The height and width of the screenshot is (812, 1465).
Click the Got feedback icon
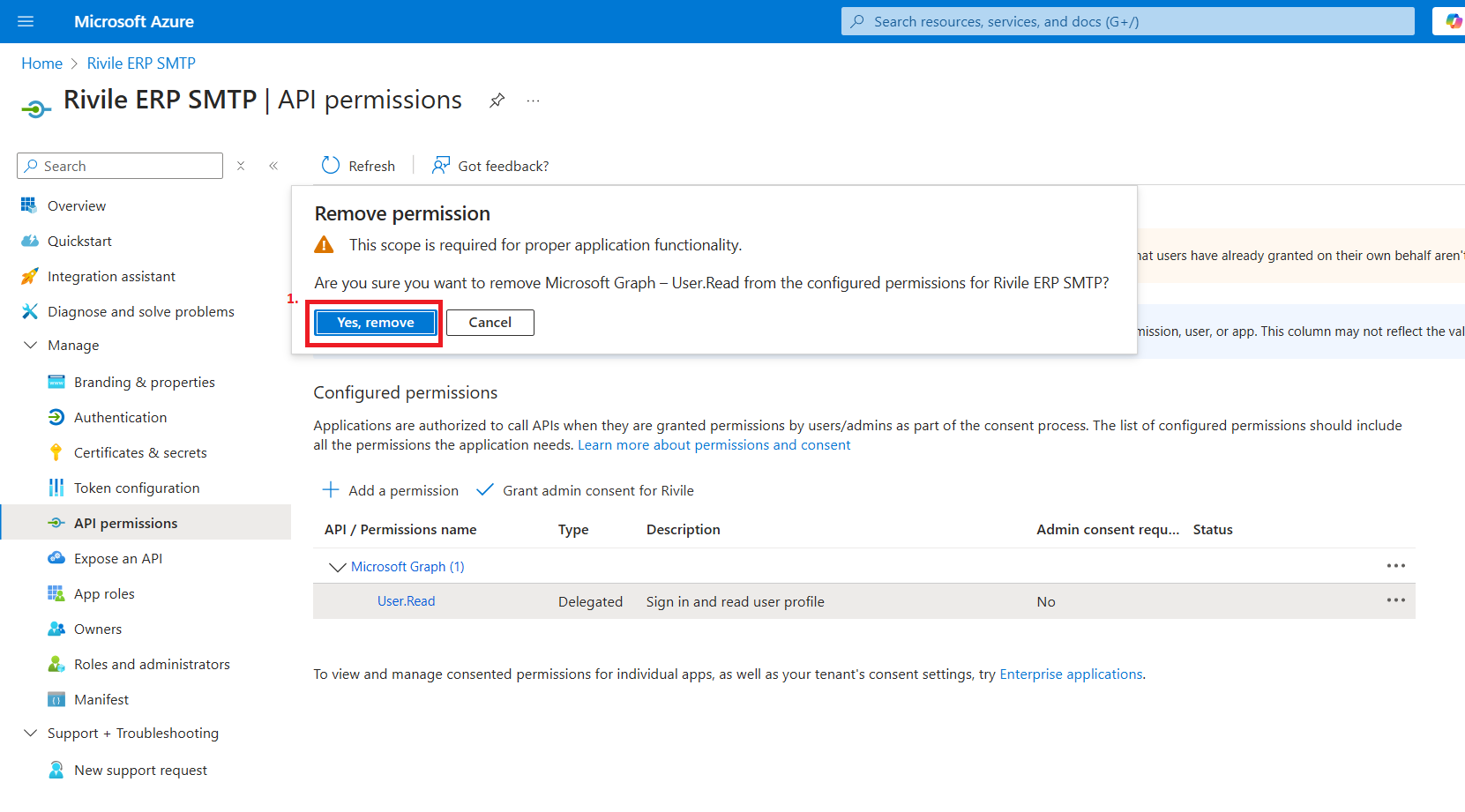tap(440, 166)
